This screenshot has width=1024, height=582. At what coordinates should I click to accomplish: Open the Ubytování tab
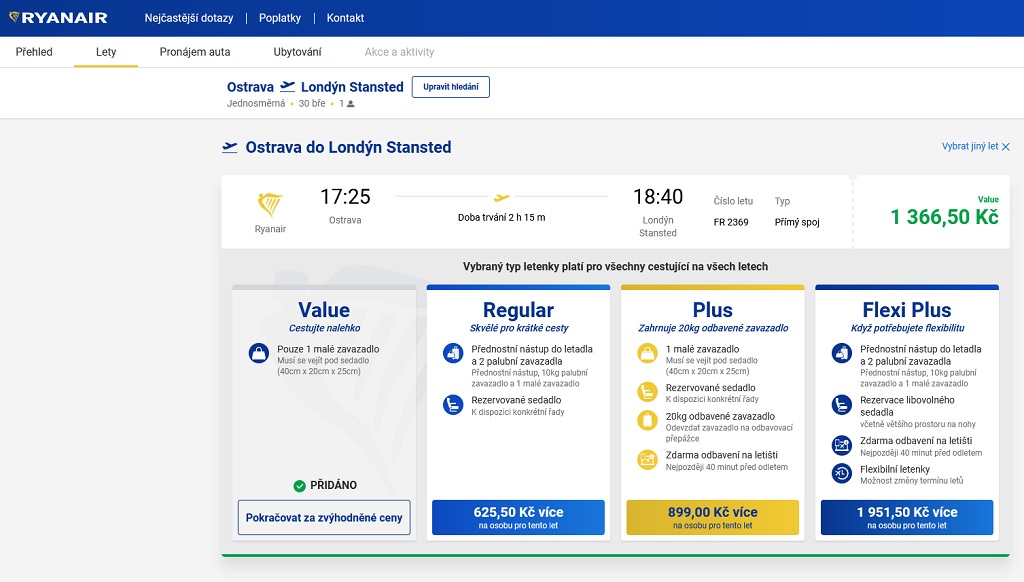297,52
